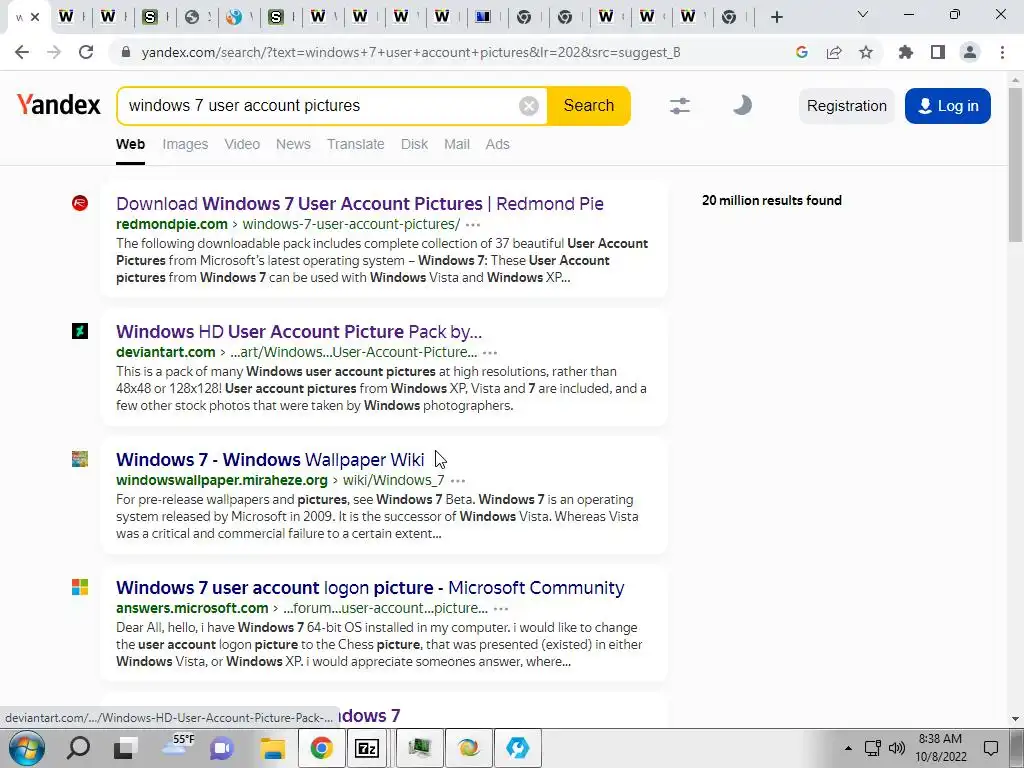Click answers.microsoft.com URL
Screen dimensions: 1024x768
[192, 608]
